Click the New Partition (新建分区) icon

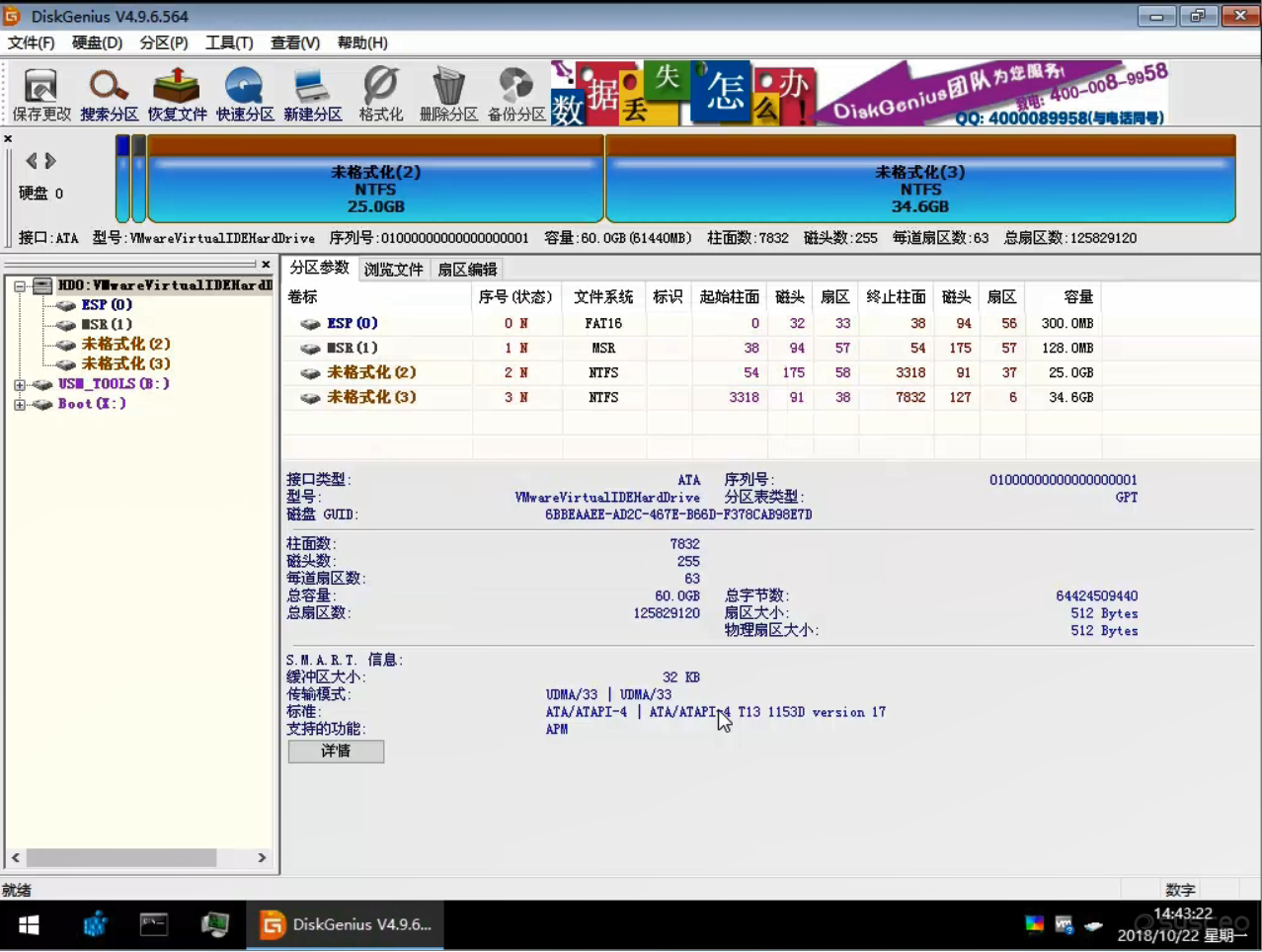pos(313,94)
